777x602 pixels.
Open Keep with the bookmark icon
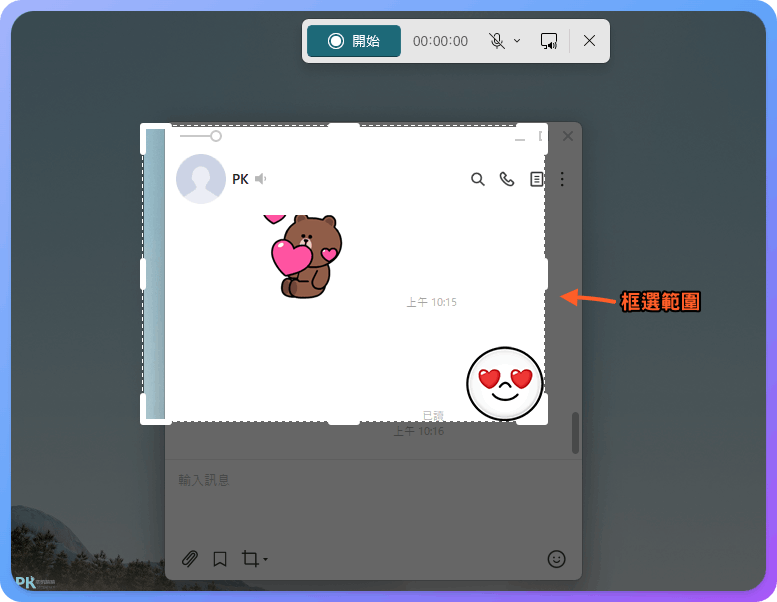tap(220, 559)
